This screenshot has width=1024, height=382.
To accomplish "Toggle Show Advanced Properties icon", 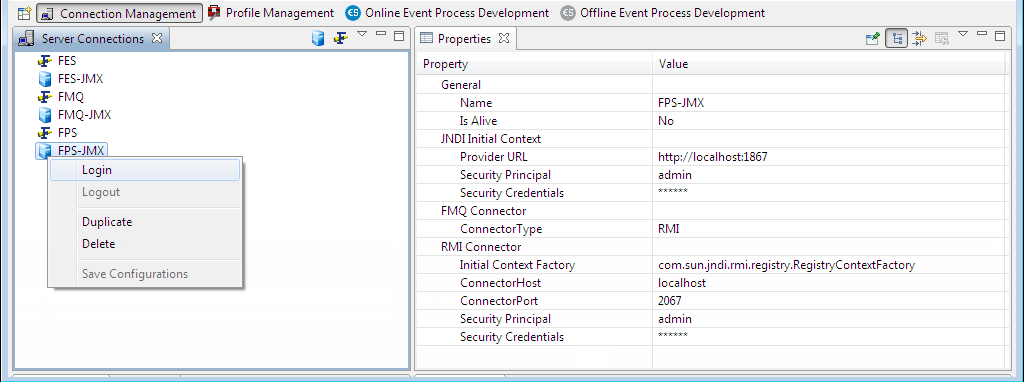I will coord(920,39).
